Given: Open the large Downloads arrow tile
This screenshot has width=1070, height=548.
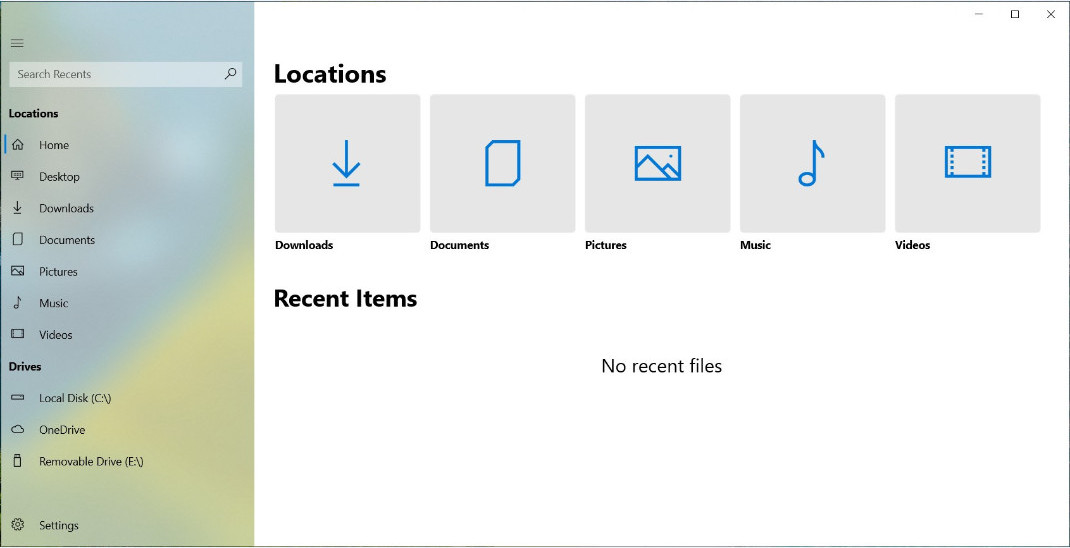Looking at the screenshot, I should (x=347, y=164).
